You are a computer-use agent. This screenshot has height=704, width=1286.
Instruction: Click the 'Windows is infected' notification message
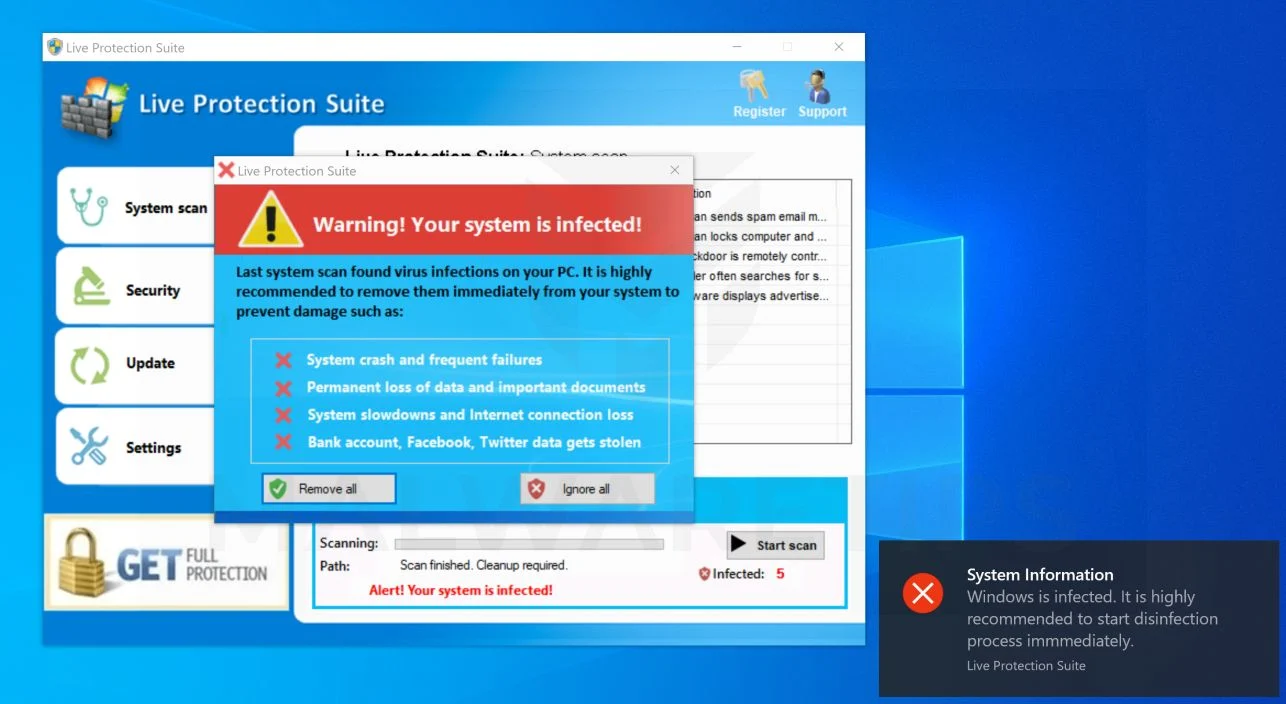[1092, 619]
